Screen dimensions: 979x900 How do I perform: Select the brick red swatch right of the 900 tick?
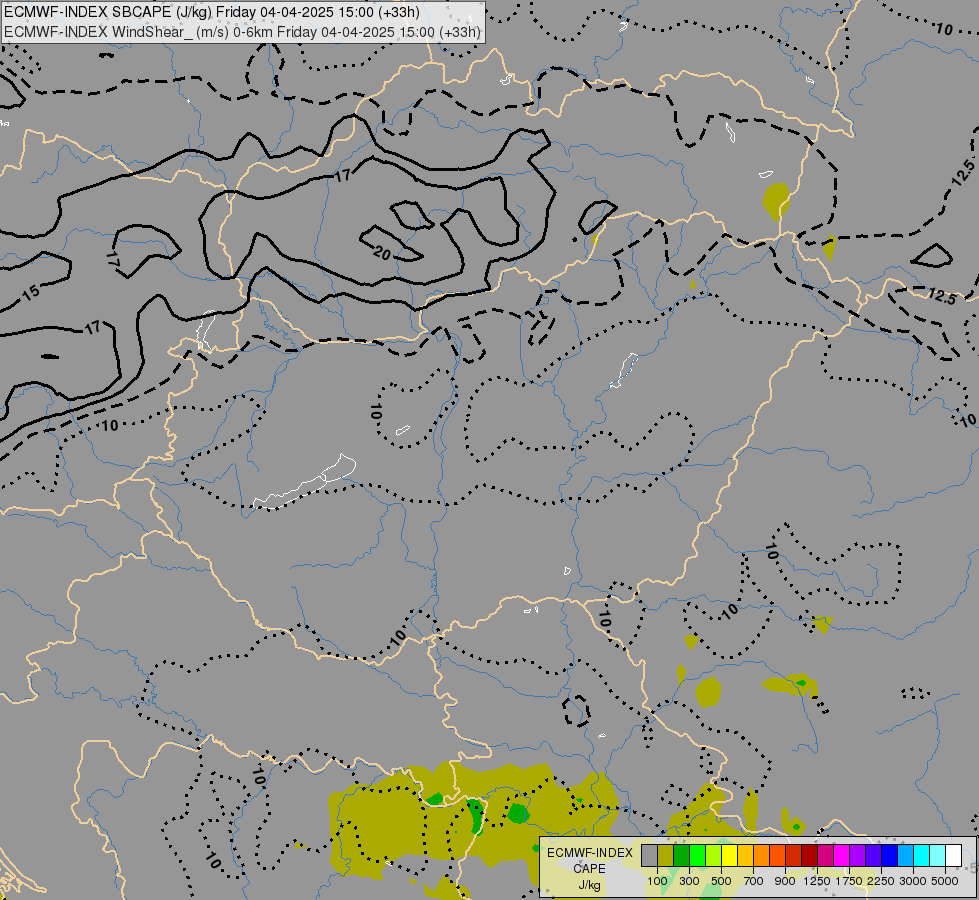794,856
